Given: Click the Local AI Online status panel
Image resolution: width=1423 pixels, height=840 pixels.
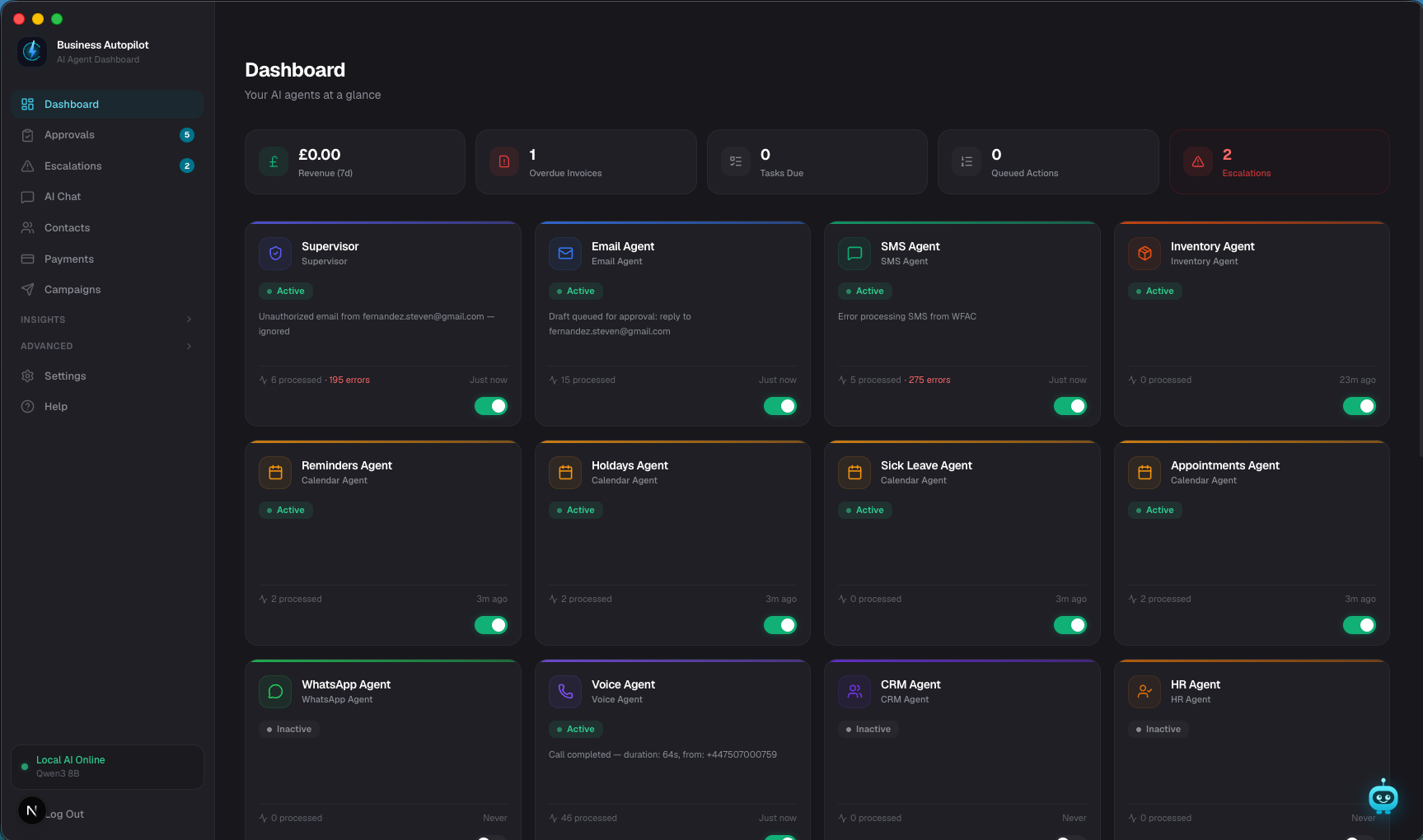Looking at the screenshot, I should [108, 767].
